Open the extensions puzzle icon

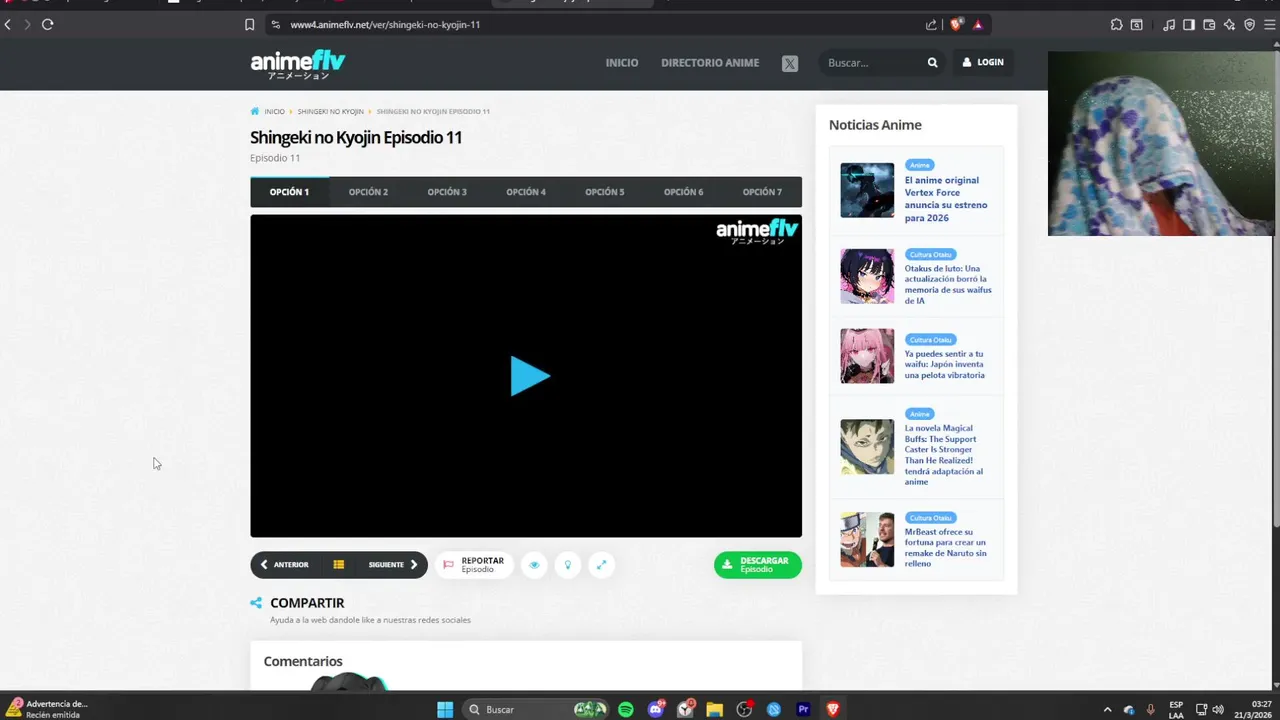(x=1117, y=24)
